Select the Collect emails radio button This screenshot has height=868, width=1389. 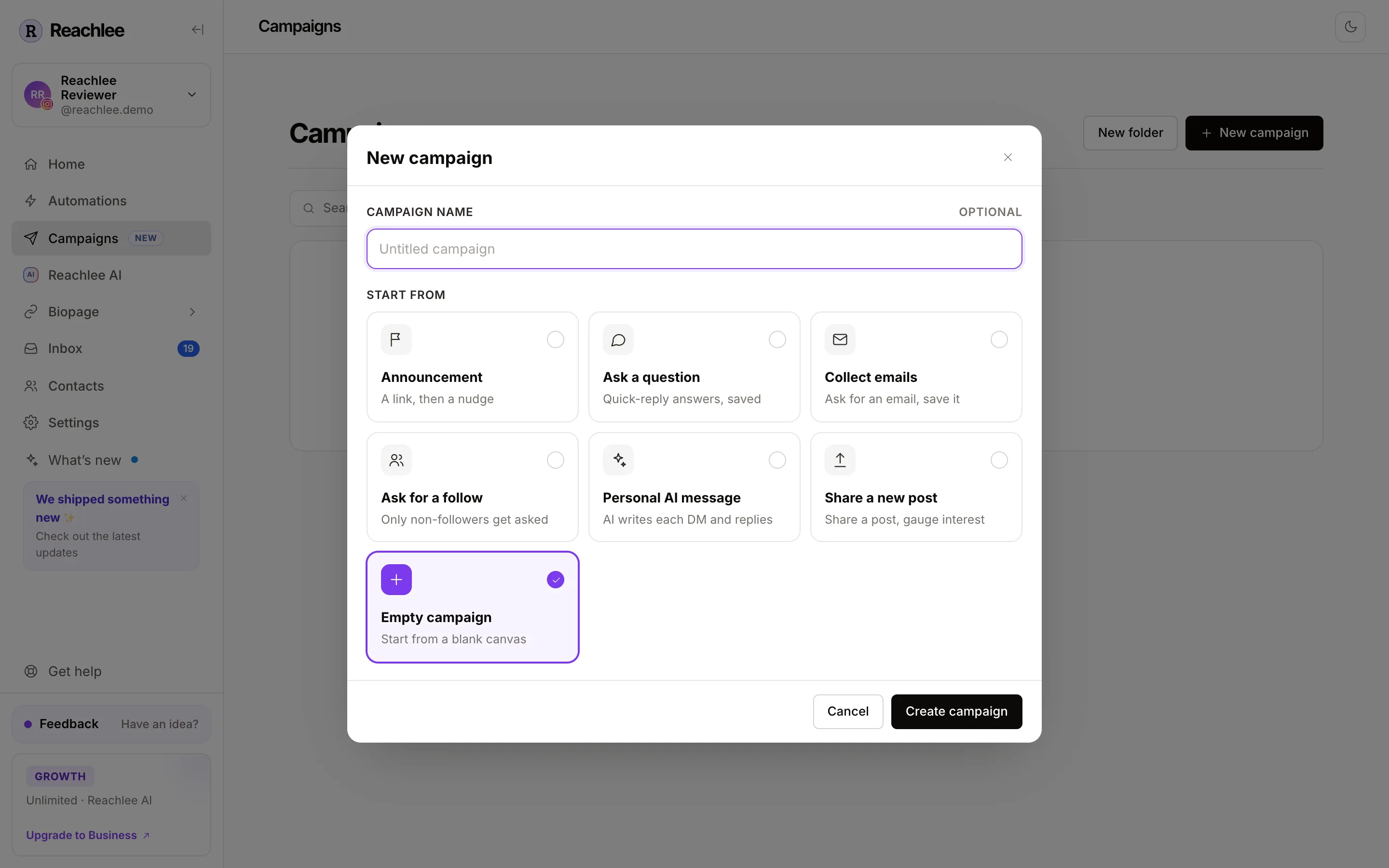pos(999,340)
